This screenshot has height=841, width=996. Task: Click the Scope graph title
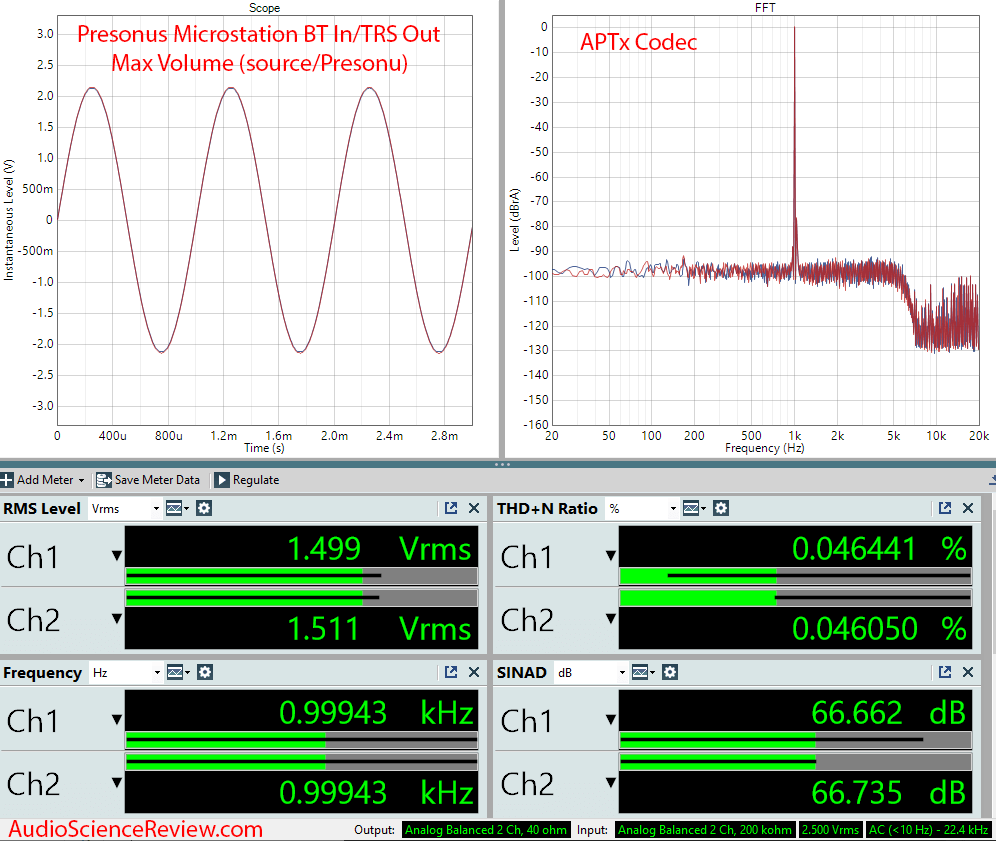[264, 8]
